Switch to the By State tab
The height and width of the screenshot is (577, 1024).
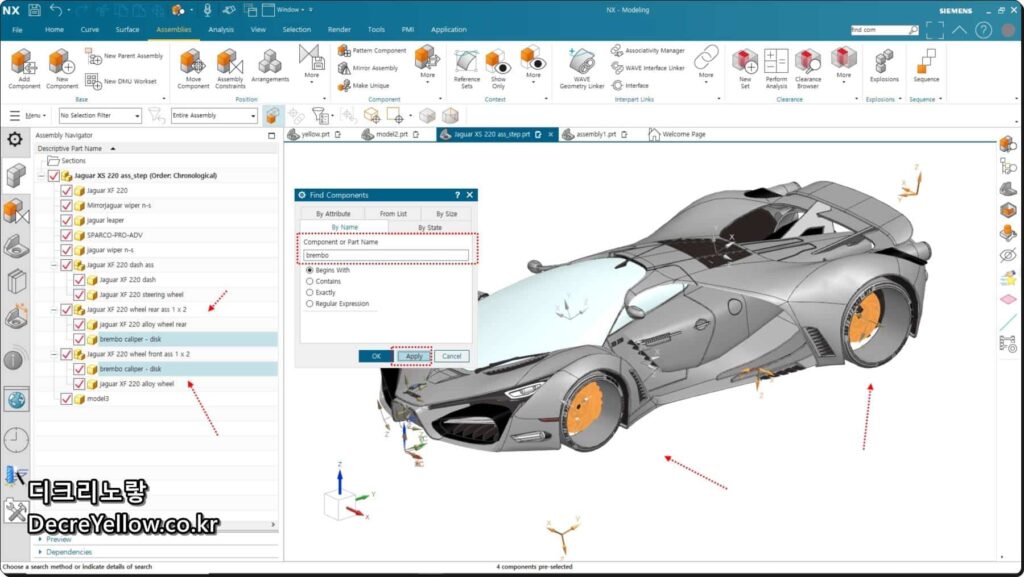430,227
